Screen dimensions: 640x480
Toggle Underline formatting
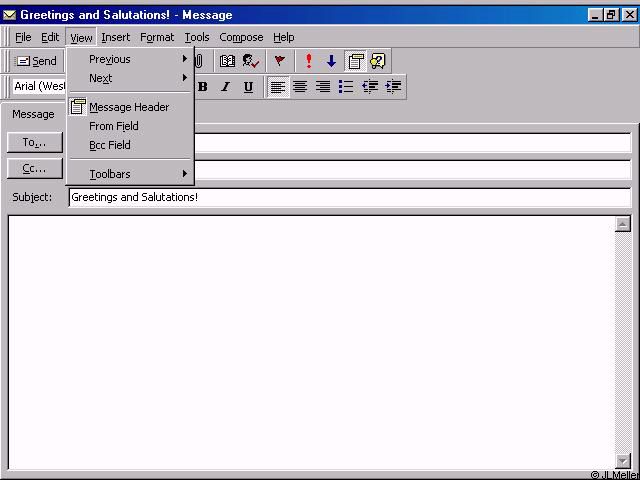tap(248, 87)
